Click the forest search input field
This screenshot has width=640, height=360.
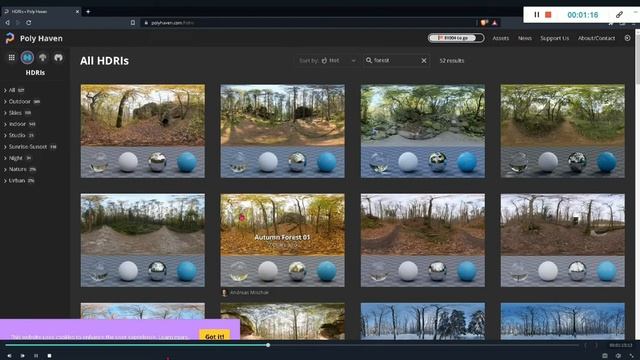(x=396, y=60)
